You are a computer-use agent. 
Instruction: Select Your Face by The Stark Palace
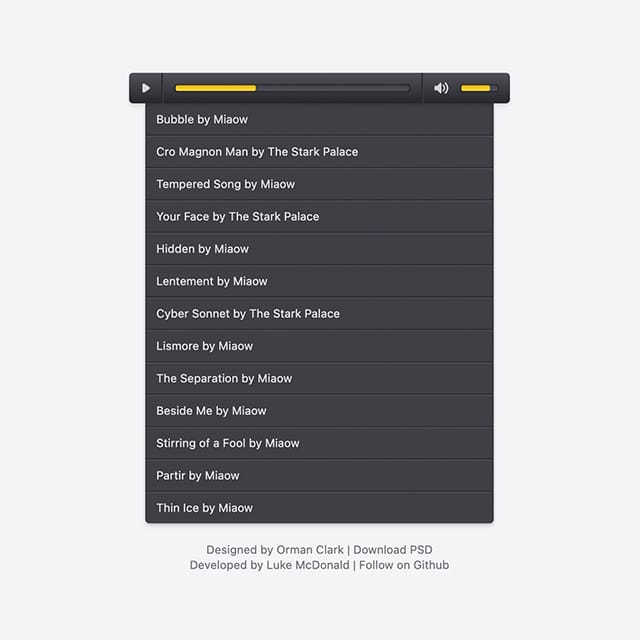click(x=319, y=217)
